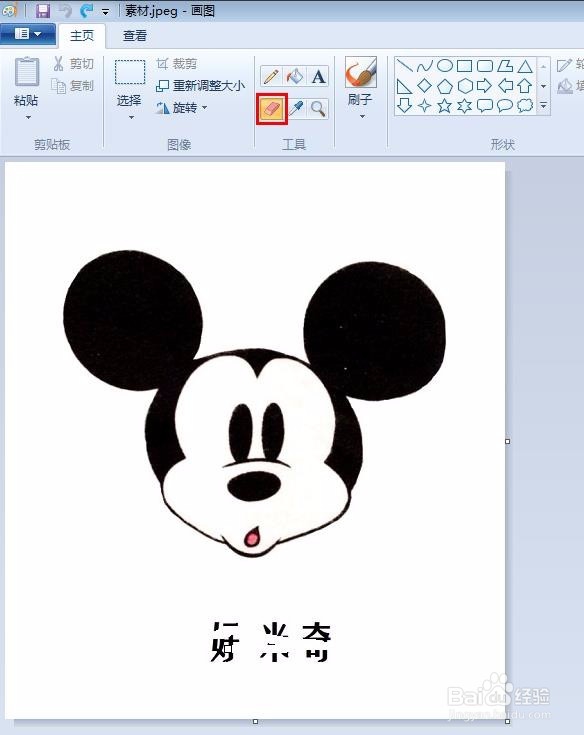
Task: Choose the Five-point star shape
Action: pyautogui.click(x=444, y=105)
